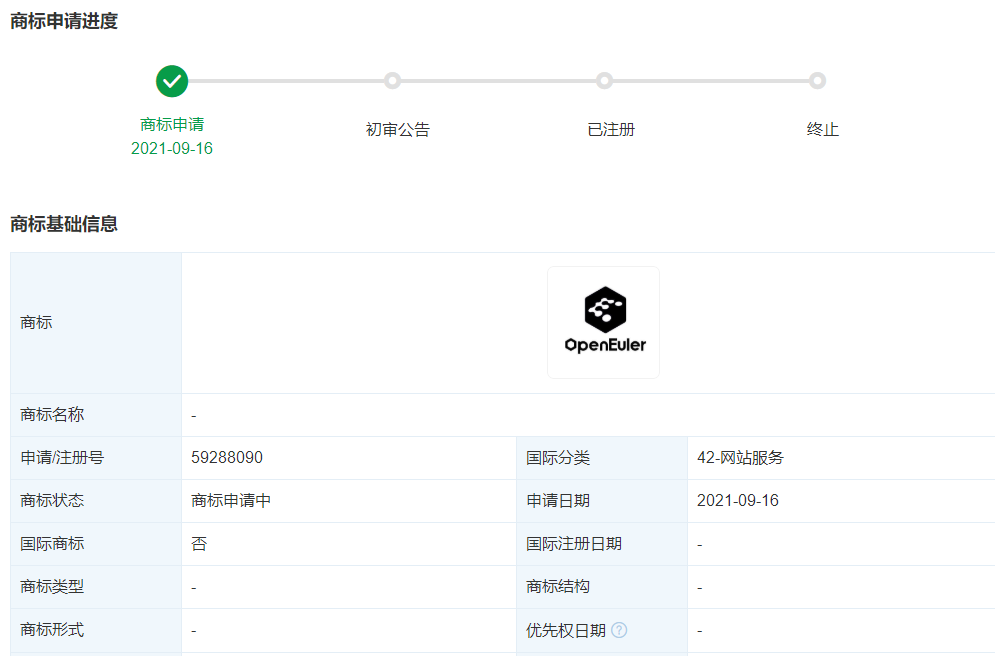Click the date 2021-09-16 under progress step
Viewport: 995px width, 656px height.
172,148
